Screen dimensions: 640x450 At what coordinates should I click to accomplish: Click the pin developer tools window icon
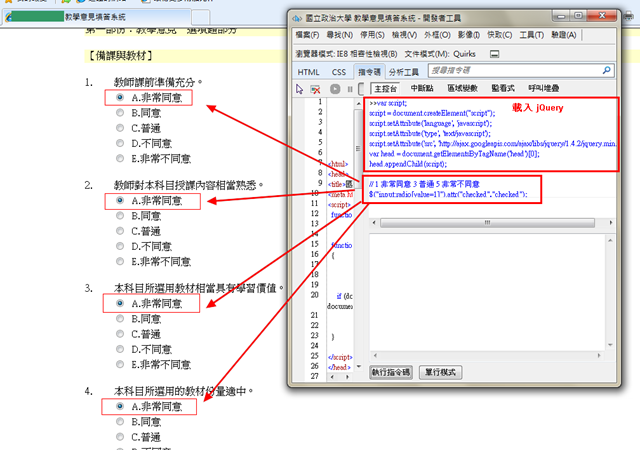(x=494, y=54)
